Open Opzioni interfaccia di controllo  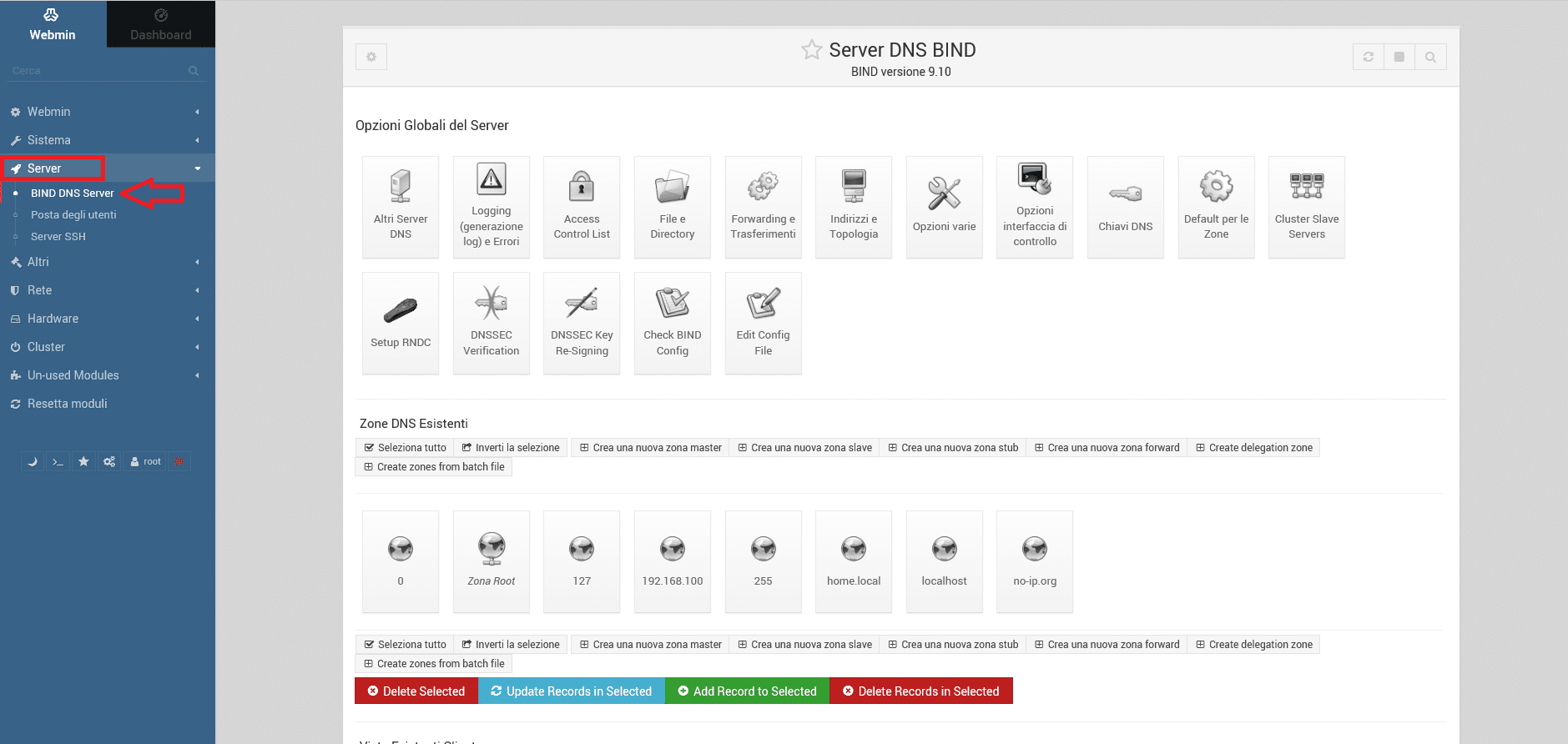click(x=1035, y=207)
